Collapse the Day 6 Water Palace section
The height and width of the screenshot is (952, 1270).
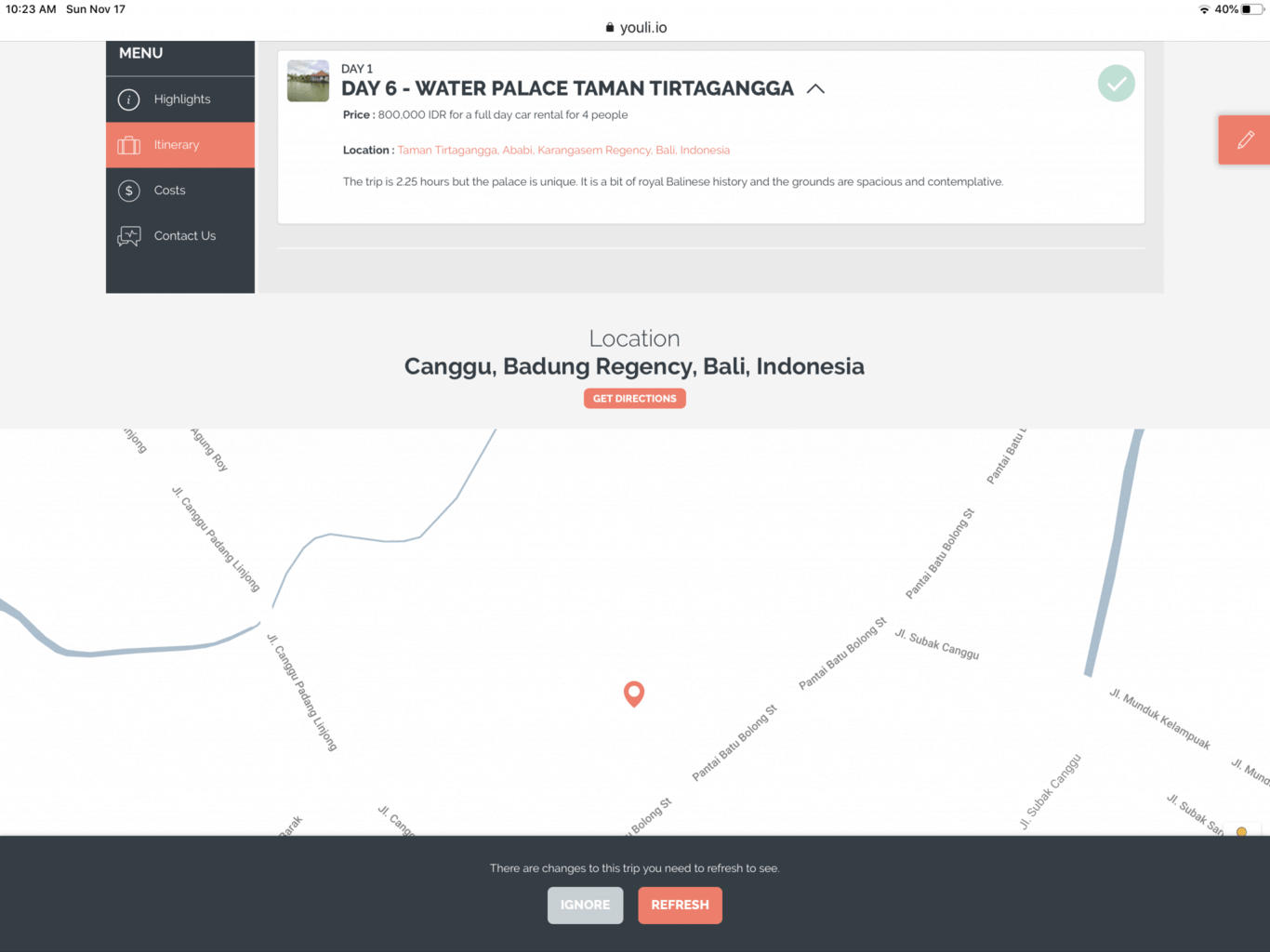pyautogui.click(x=815, y=89)
